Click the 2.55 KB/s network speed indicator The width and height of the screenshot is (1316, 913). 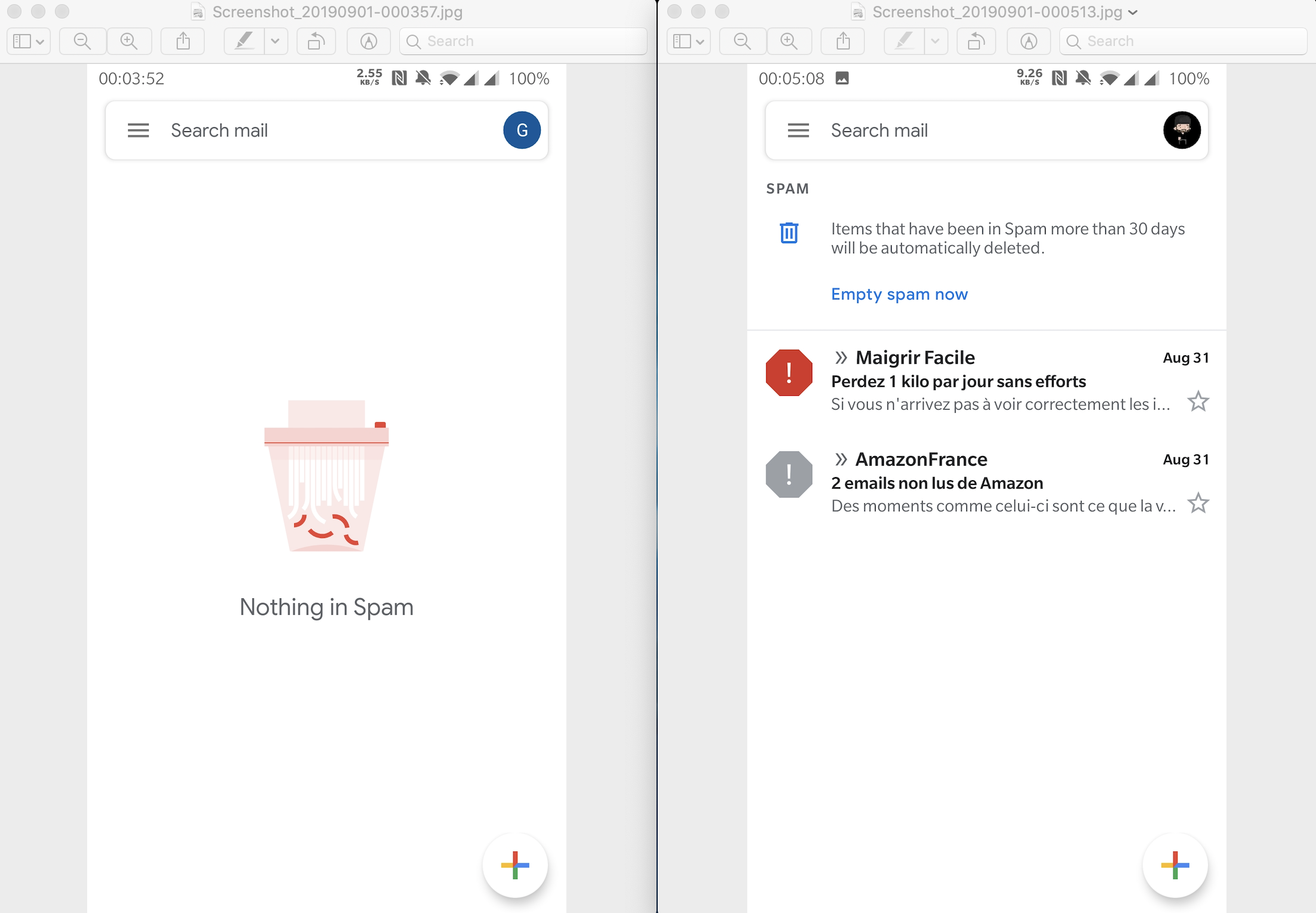click(x=369, y=77)
